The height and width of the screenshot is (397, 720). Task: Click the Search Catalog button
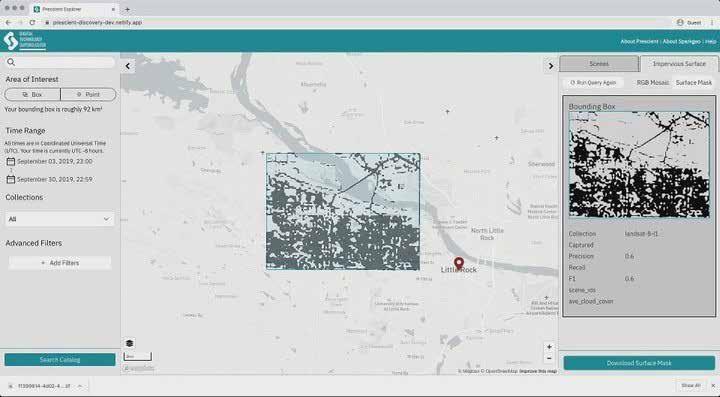(60, 360)
